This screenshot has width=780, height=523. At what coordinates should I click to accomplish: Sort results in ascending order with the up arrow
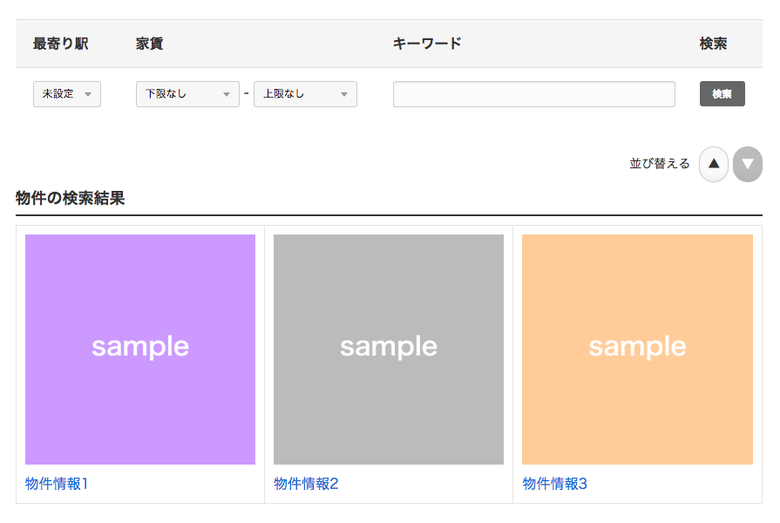pos(713,164)
